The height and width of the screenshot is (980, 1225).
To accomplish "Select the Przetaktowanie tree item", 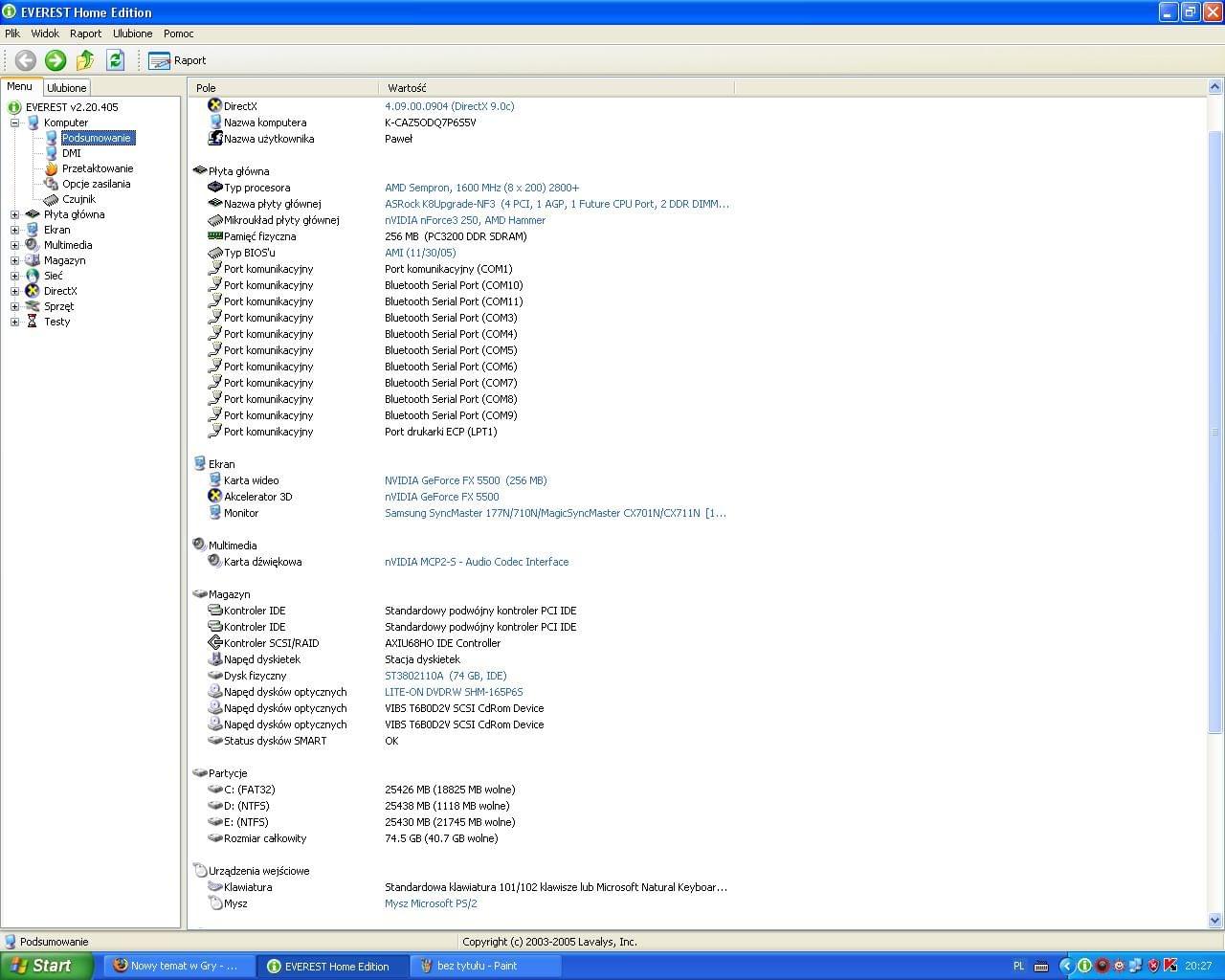I will [x=98, y=168].
